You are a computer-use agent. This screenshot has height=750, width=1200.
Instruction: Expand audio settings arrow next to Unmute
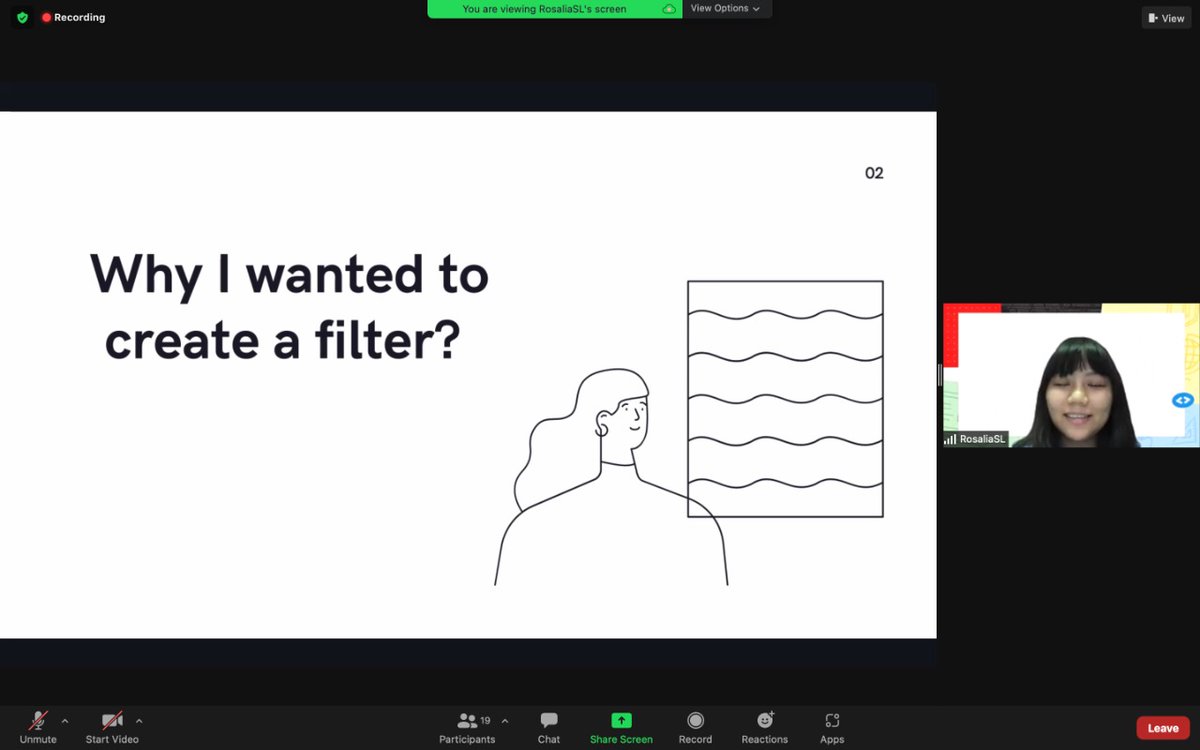click(65, 720)
